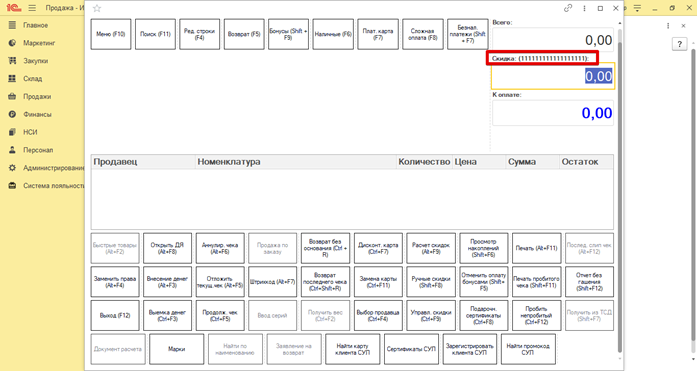Click the Скидка amount input field

[x=553, y=76]
